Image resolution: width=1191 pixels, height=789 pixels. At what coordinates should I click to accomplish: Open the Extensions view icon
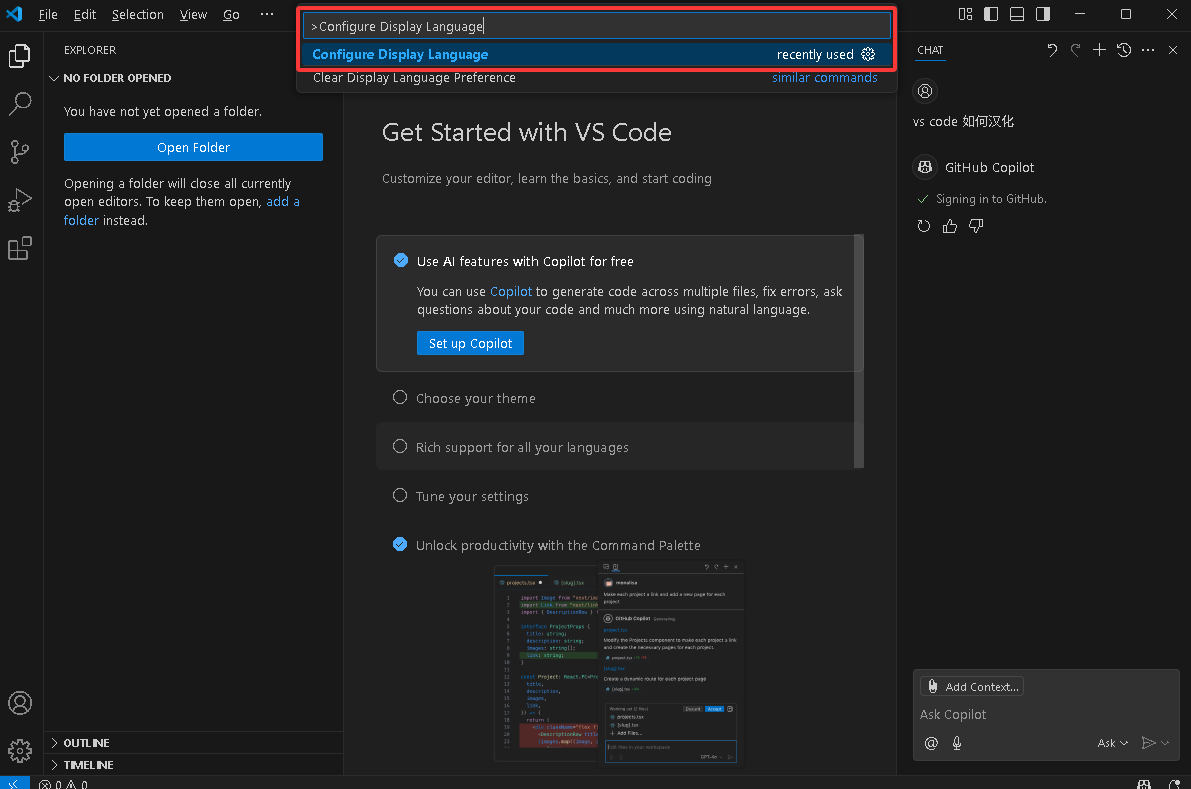(20, 249)
